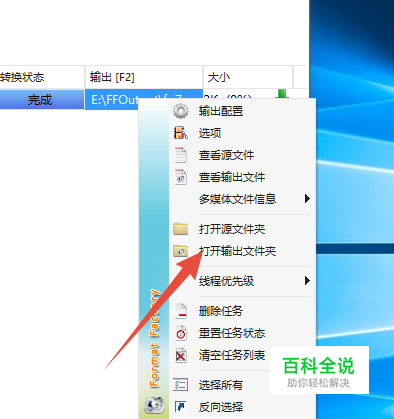The image size is (394, 419).
Task: Click the folder icon beside 打开源文件夹
Action: point(181,229)
